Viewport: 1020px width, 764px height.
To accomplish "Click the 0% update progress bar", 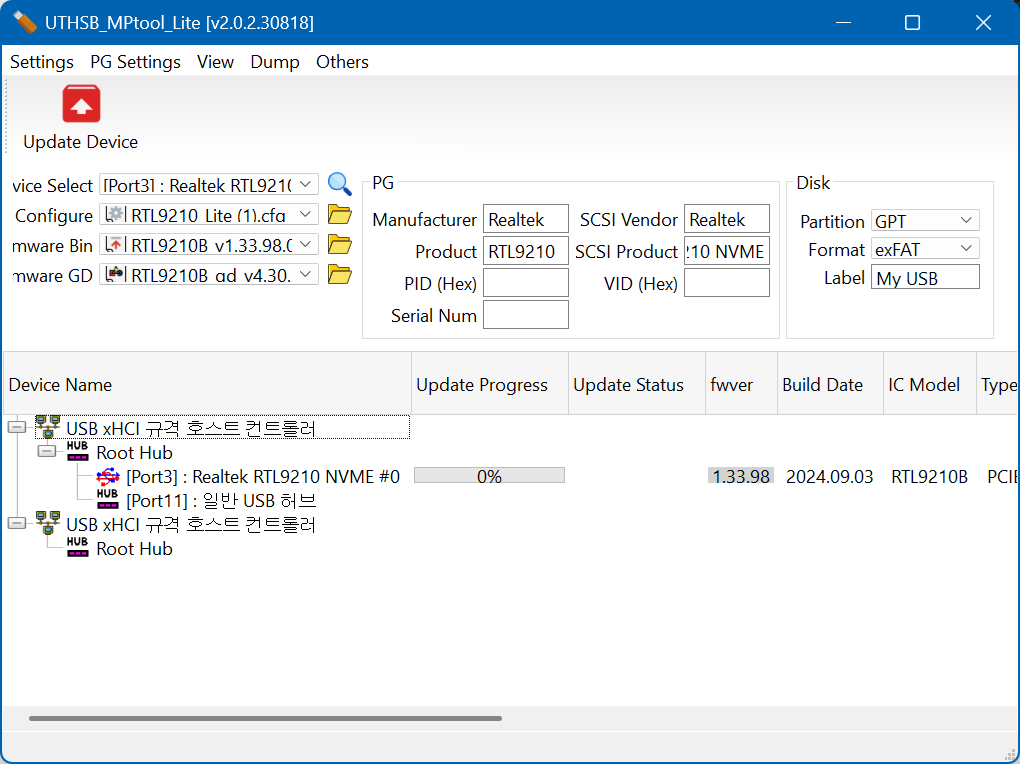I will tap(489, 476).
